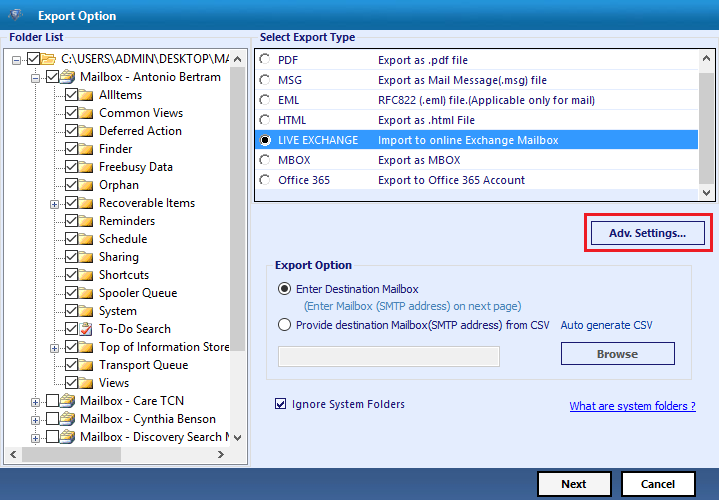Image resolution: width=719 pixels, height=500 pixels.
Task: Click the To-Do Search folder icon
Action: (86, 329)
